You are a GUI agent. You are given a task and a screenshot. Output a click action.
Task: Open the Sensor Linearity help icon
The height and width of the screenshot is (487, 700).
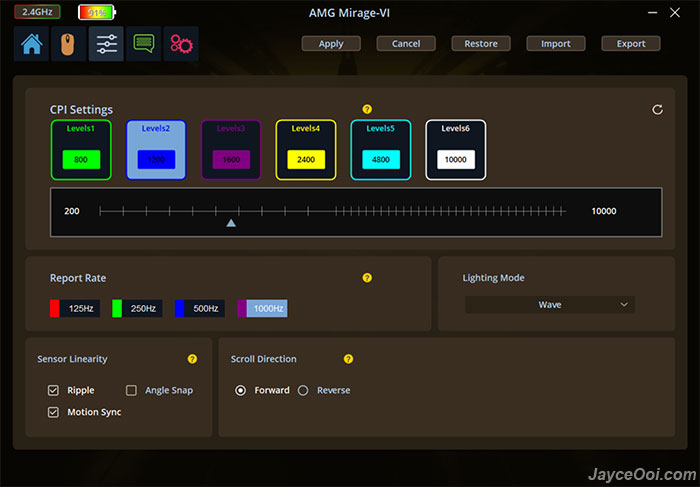tap(192, 359)
